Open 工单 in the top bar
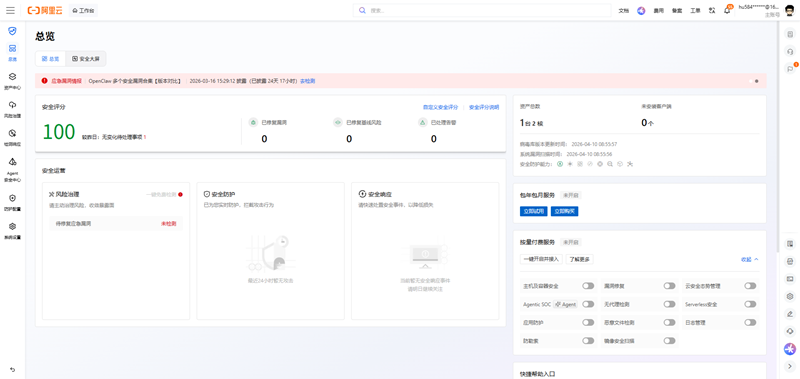The width and height of the screenshot is (800, 379). tap(695, 11)
